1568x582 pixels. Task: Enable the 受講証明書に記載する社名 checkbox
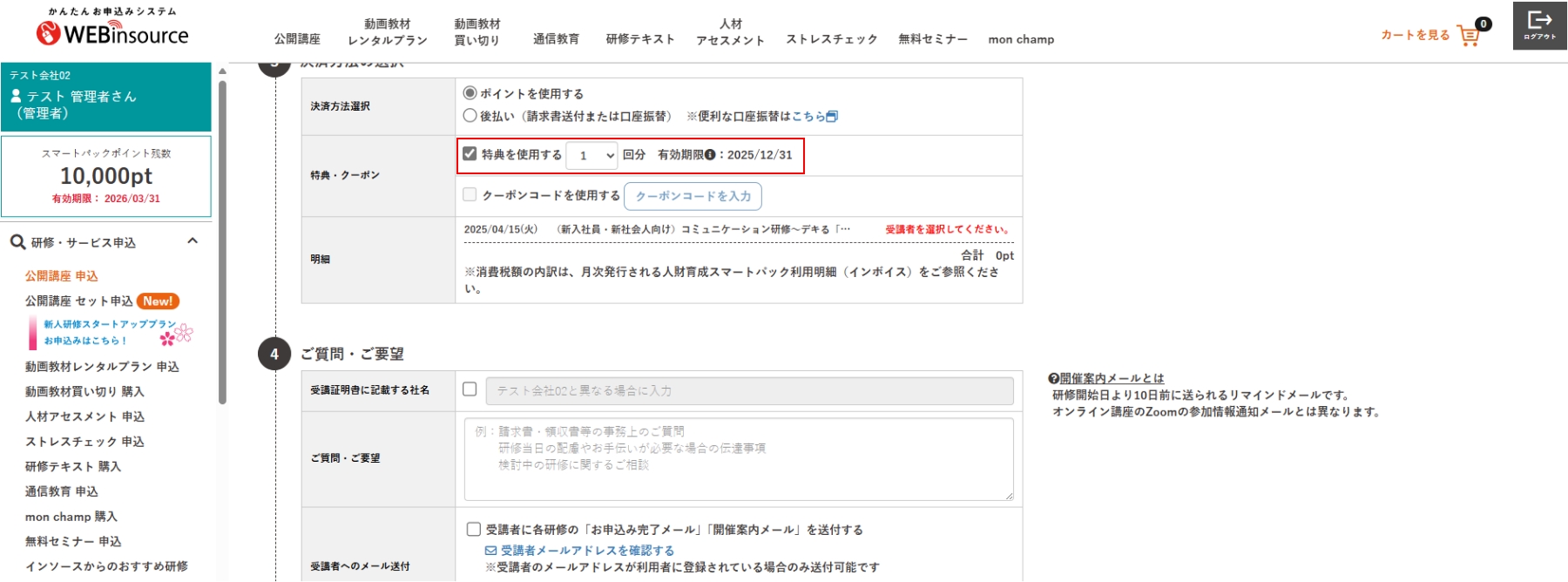click(x=470, y=389)
